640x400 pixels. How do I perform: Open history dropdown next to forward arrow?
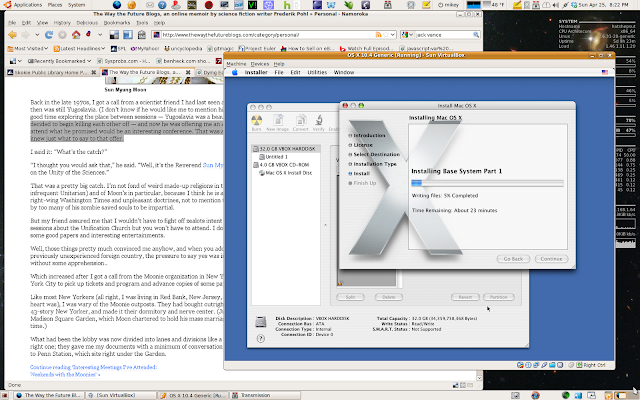pyautogui.click(x=37, y=35)
